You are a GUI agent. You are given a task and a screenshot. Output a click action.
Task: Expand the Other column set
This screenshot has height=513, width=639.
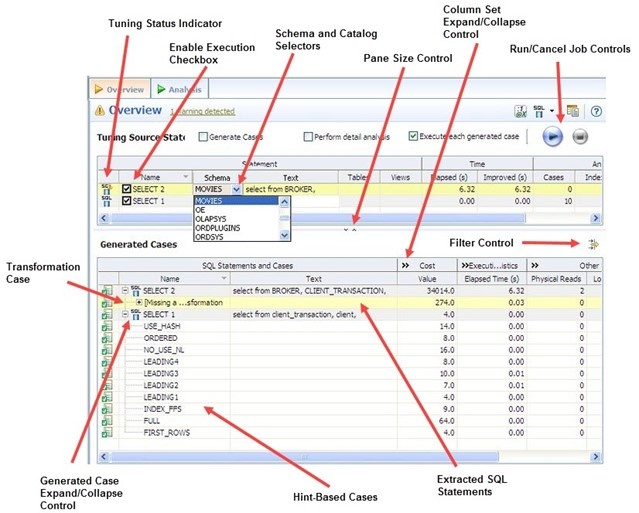[x=535, y=266]
